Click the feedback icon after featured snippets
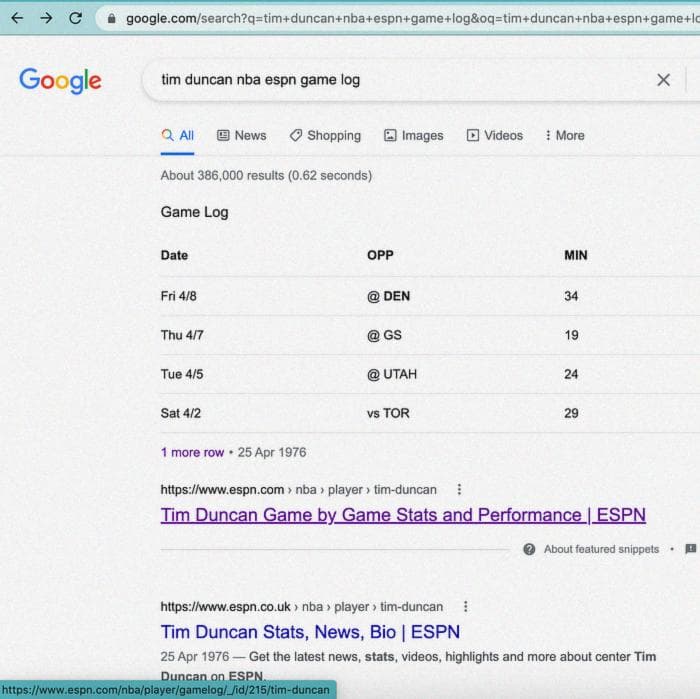Screen dimensions: 700x699 [690, 549]
